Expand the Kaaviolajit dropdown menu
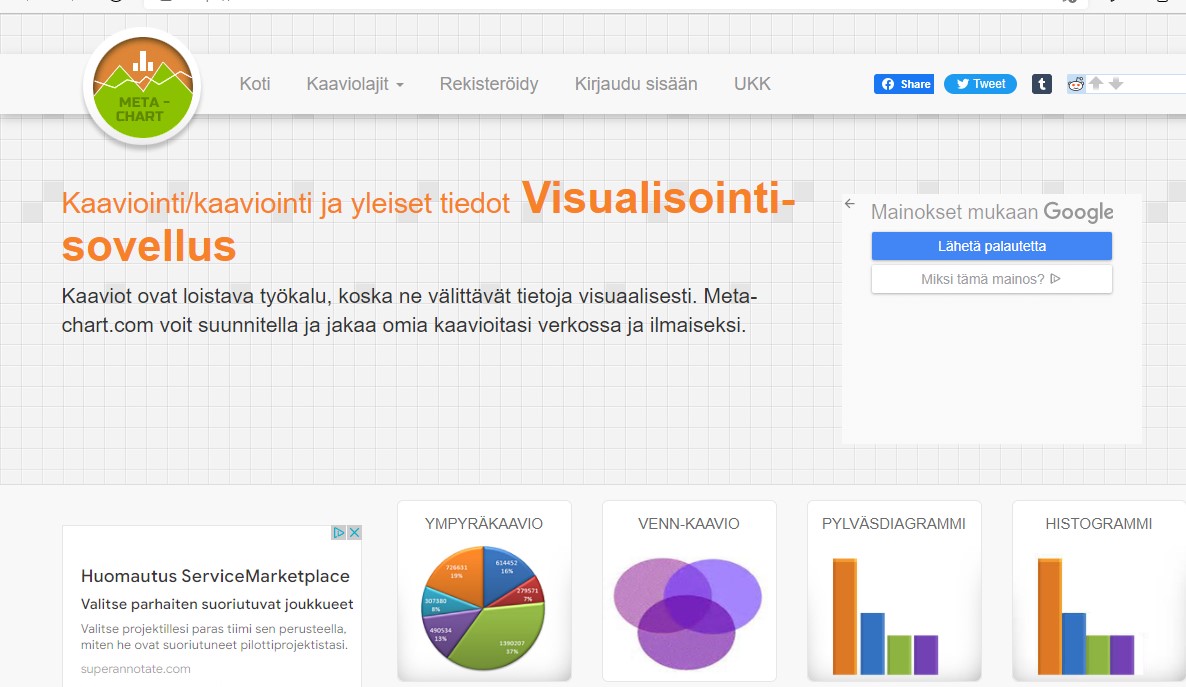 [355, 84]
